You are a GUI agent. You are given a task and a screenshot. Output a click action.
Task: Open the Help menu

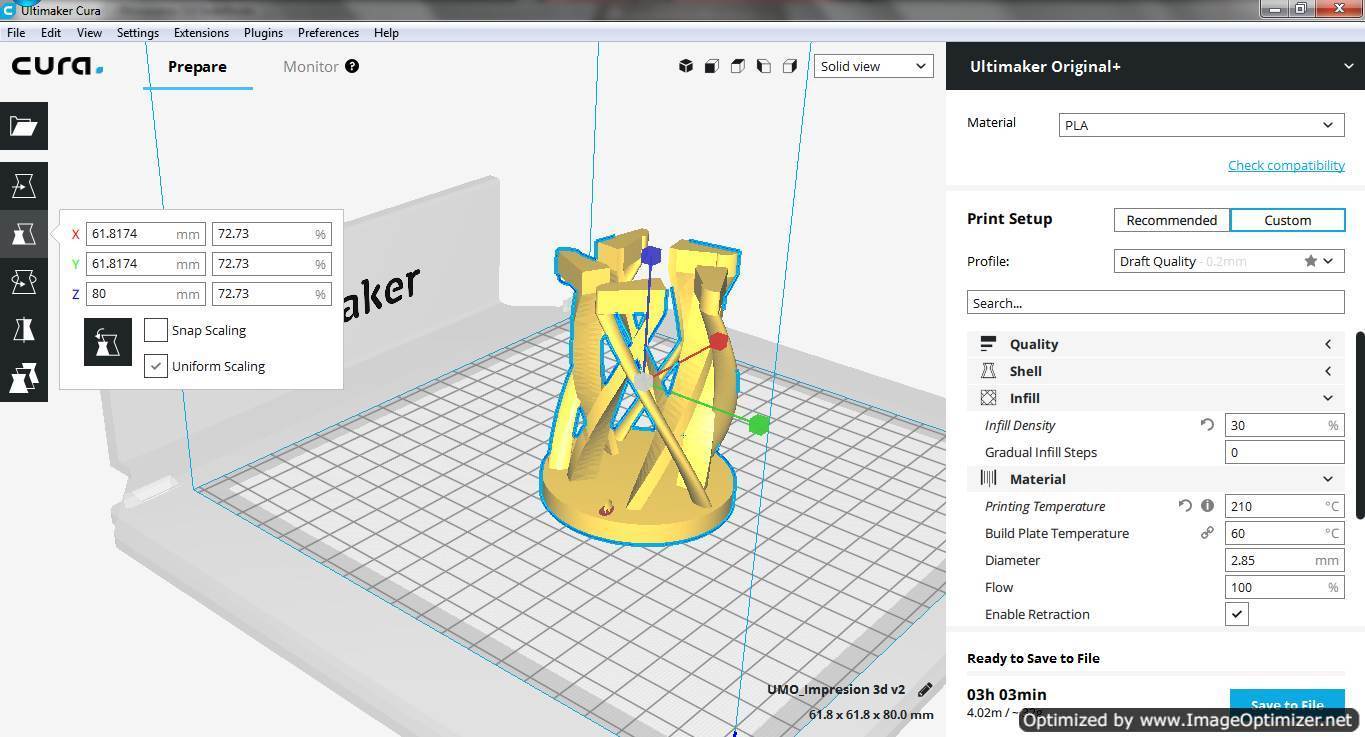tap(386, 32)
